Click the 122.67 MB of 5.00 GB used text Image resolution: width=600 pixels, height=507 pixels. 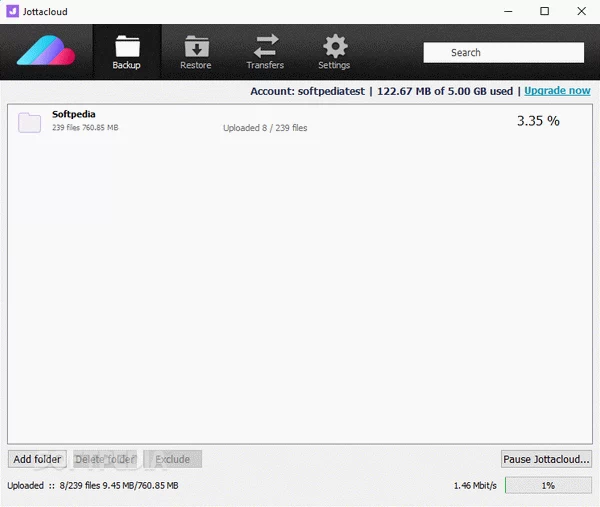[445, 91]
